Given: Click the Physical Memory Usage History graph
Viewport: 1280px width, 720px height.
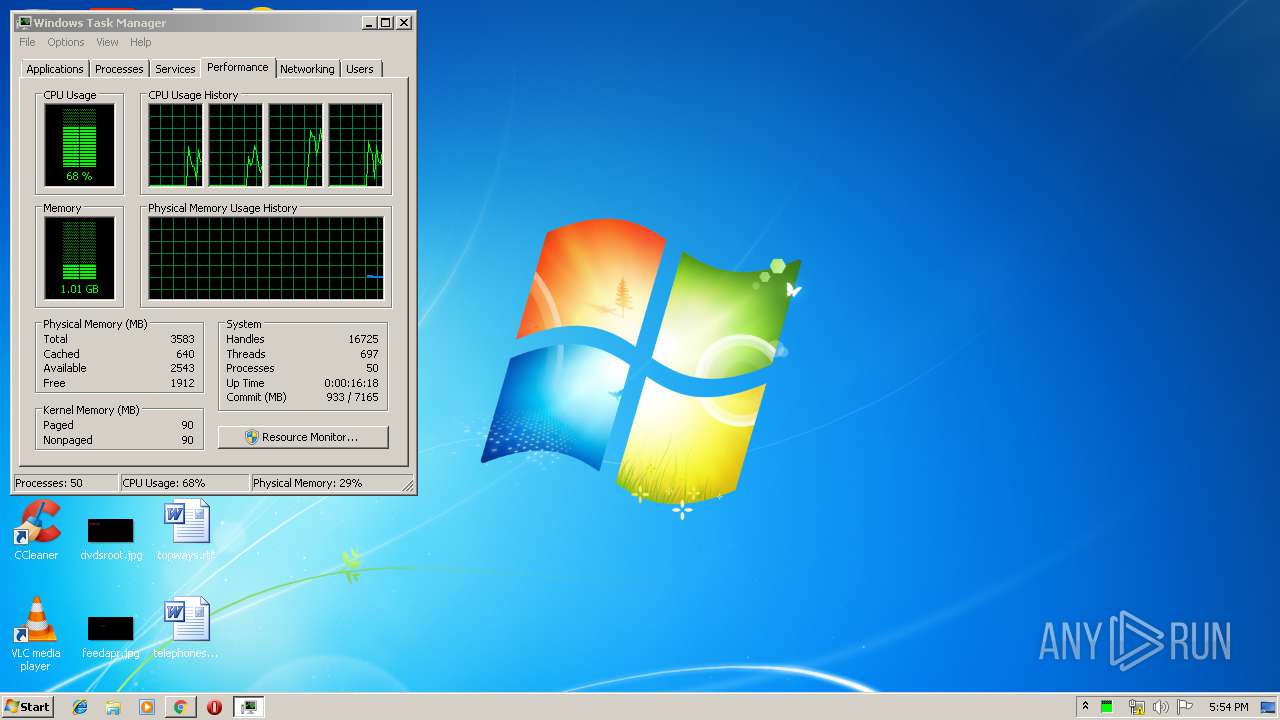Looking at the screenshot, I should 266,258.
